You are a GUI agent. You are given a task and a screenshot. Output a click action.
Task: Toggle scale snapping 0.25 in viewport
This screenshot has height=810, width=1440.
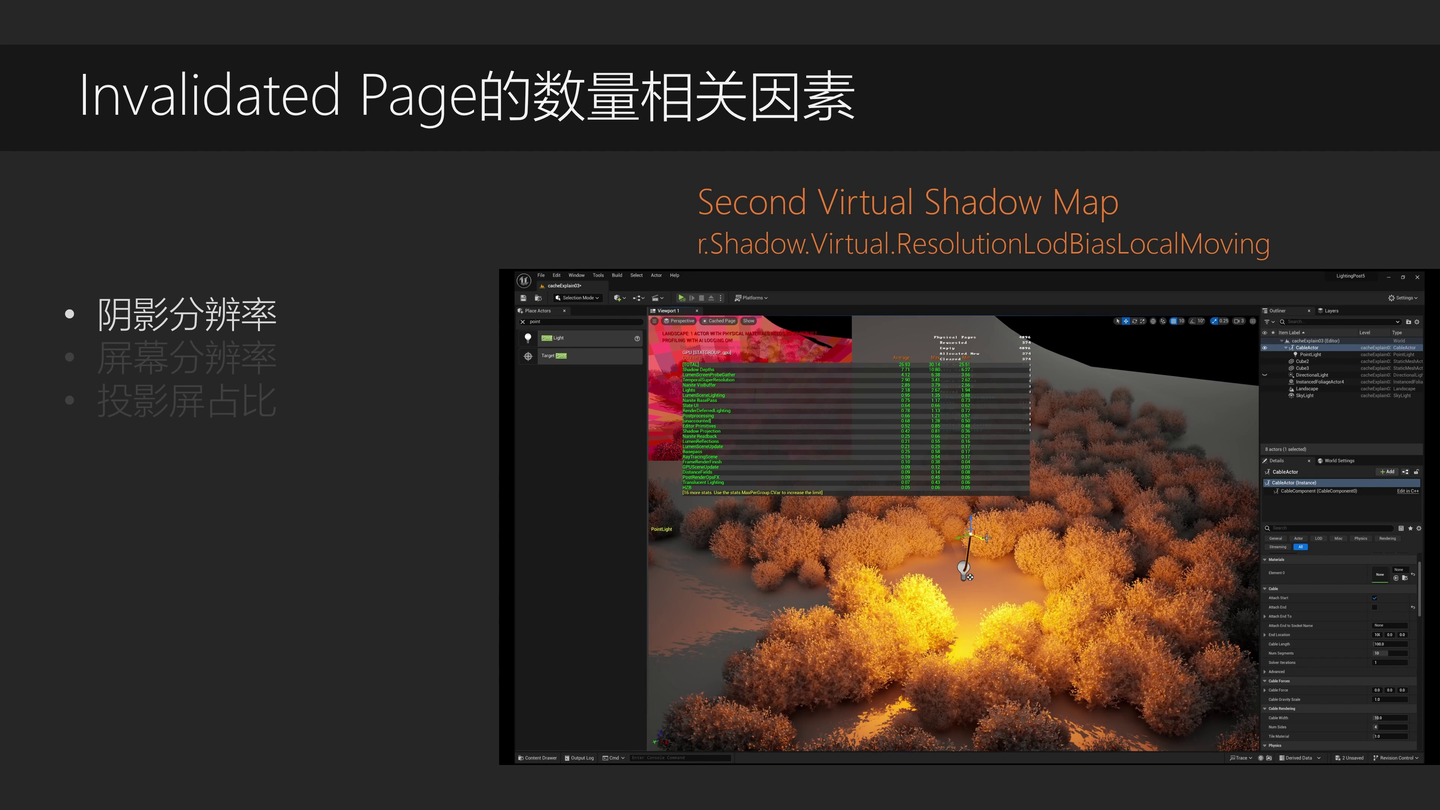tap(1214, 321)
